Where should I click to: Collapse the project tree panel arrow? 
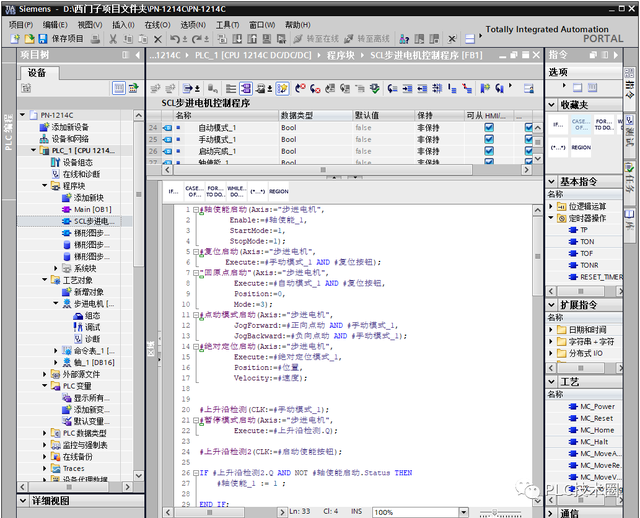[x=138, y=55]
